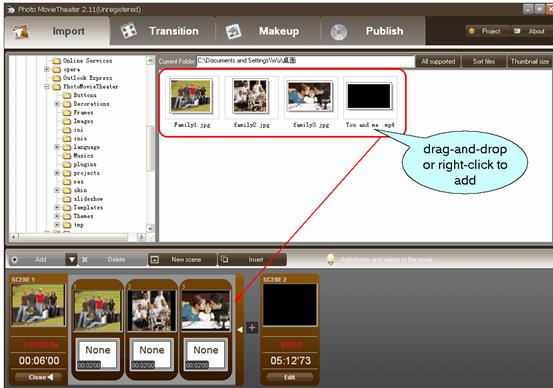Open the About button
Image resolution: width=553 pixels, height=388 pixels.
pos(531,31)
